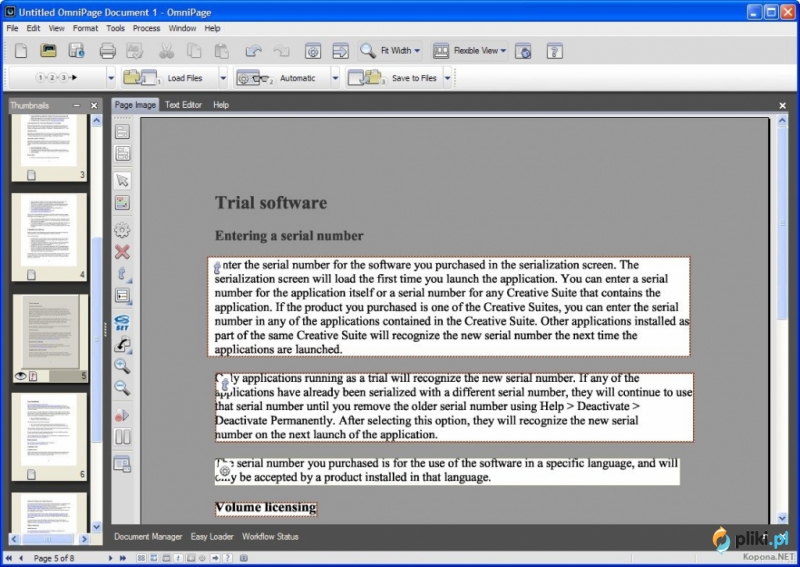The height and width of the screenshot is (567, 800).
Task: Click the Redo arrow icon
Action: tap(281, 51)
